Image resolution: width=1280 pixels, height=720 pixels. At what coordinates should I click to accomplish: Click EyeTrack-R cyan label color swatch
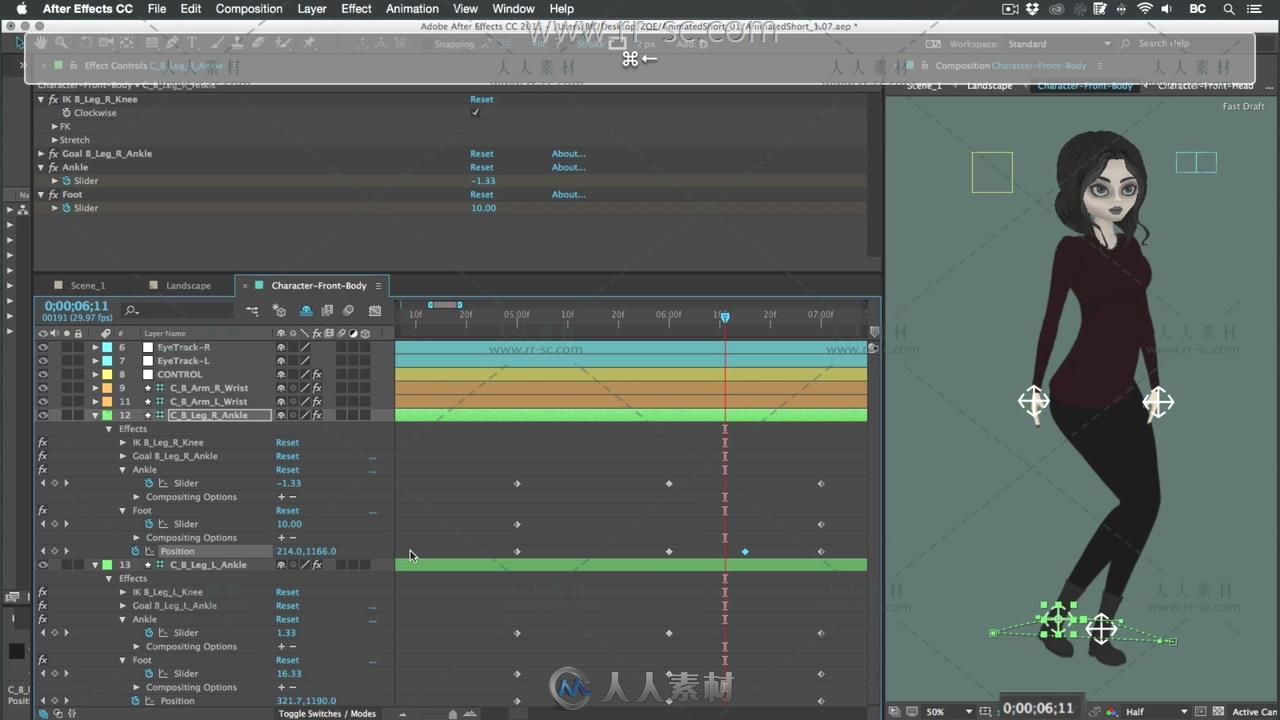tap(107, 347)
